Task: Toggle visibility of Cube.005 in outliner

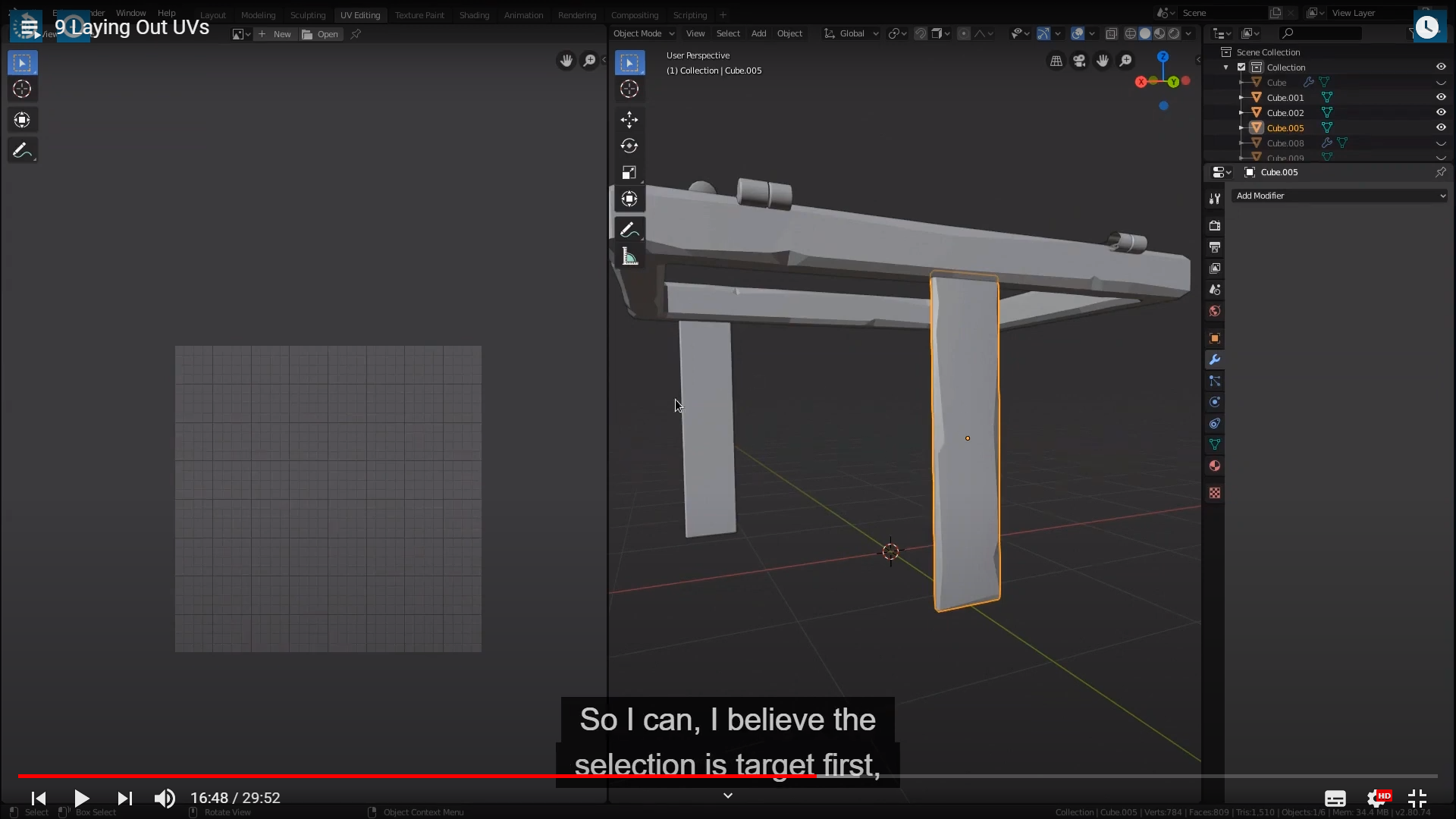Action: click(1441, 127)
